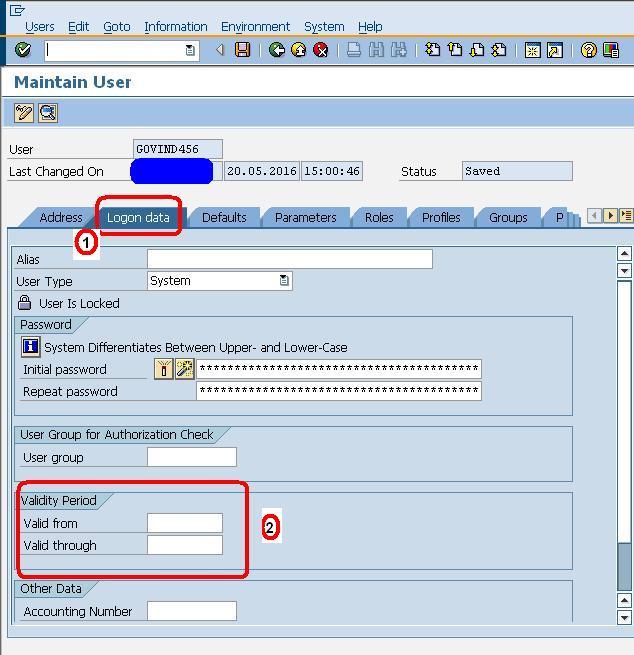Open the command field history dropdown
Screen dimensions: 634x655
pyautogui.click(x=190, y=51)
